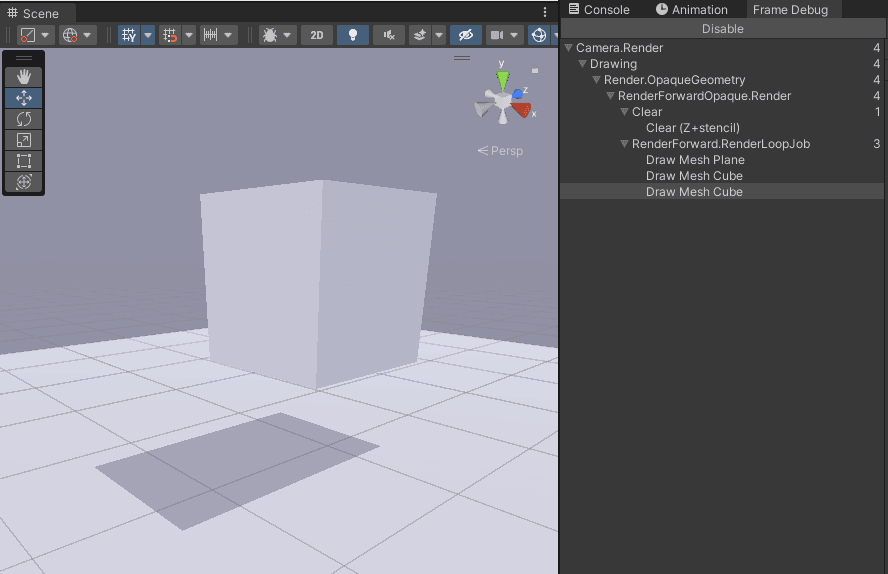The width and height of the screenshot is (888, 574).
Task: Toggle 2D scene view mode
Action: 317,35
